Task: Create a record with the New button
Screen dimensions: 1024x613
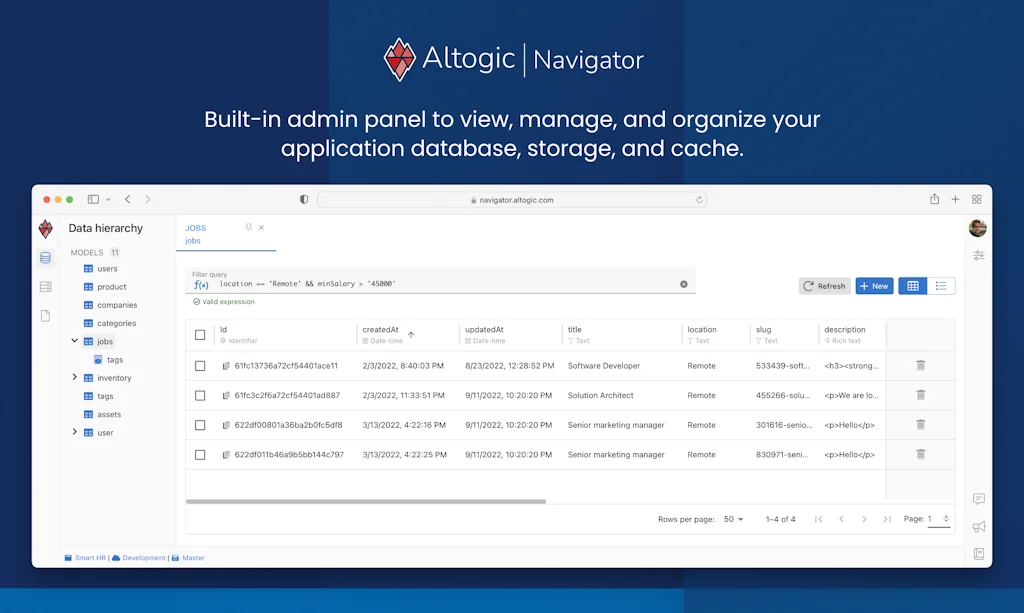Action: [x=874, y=285]
